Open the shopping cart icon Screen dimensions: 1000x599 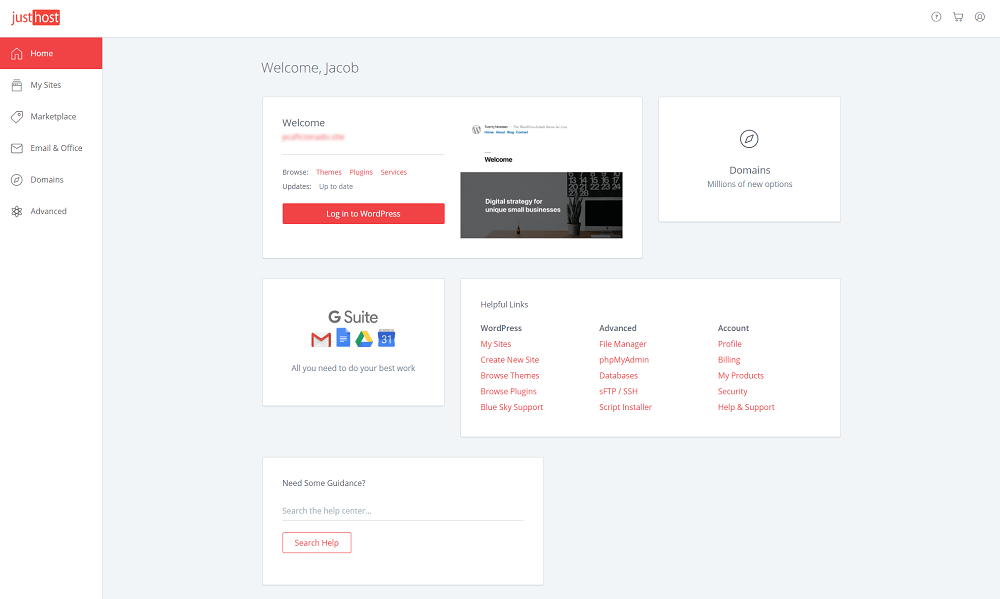[958, 17]
